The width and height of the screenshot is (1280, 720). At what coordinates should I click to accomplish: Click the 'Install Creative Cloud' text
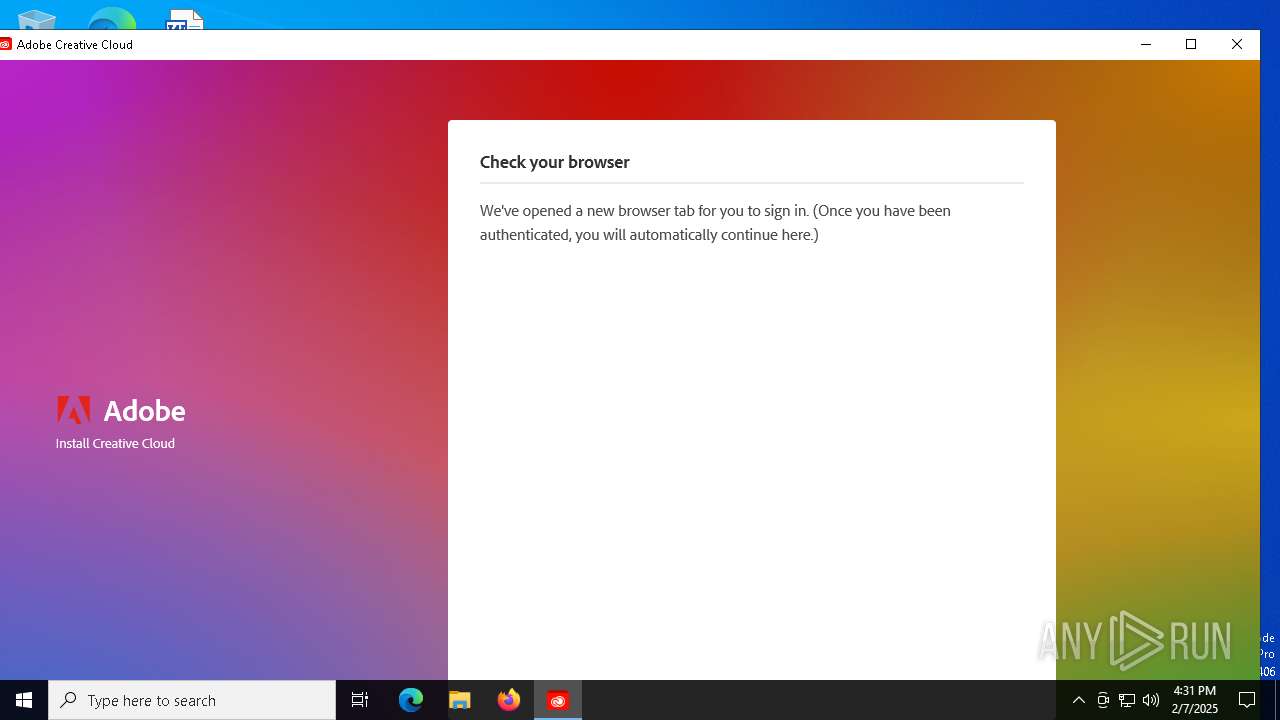click(115, 443)
